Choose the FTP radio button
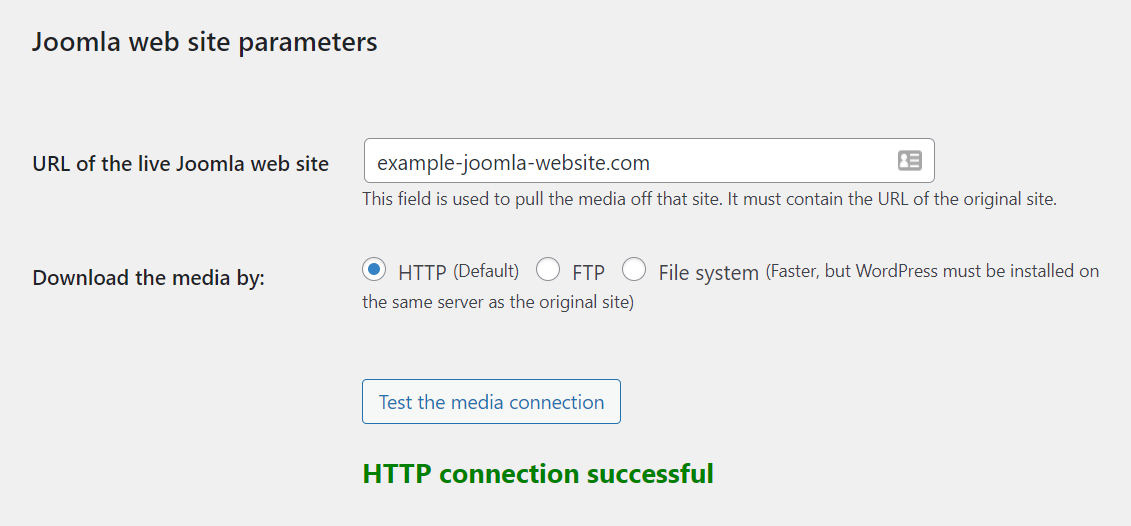 (x=548, y=270)
